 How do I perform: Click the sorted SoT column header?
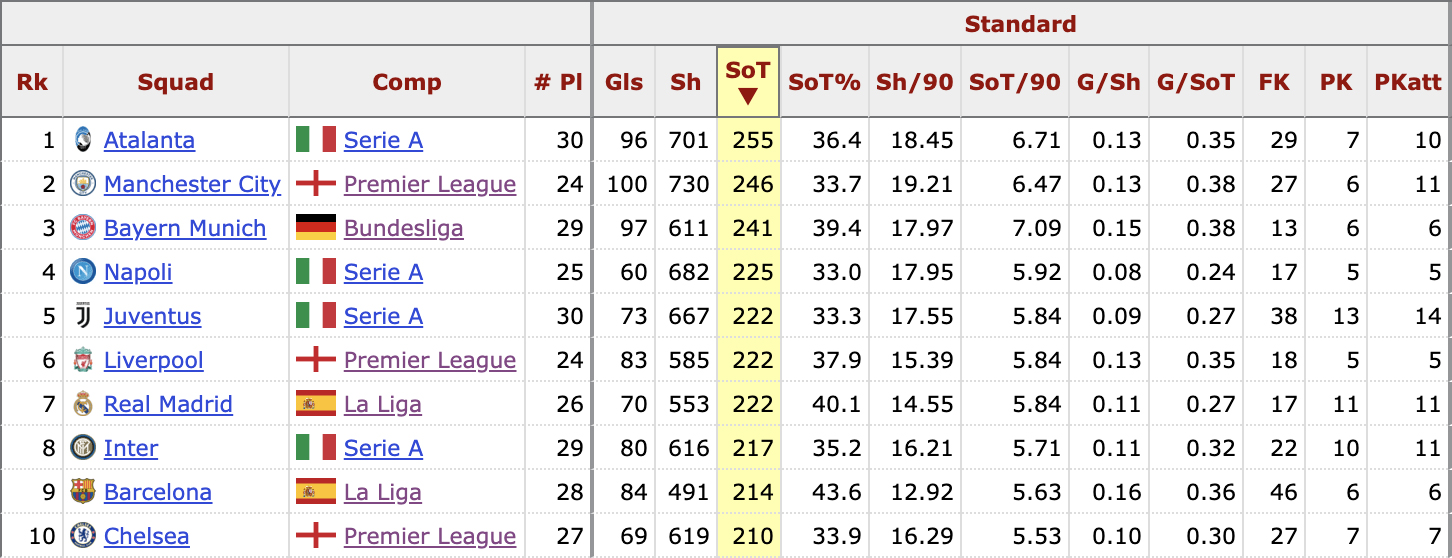pos(748,81)
